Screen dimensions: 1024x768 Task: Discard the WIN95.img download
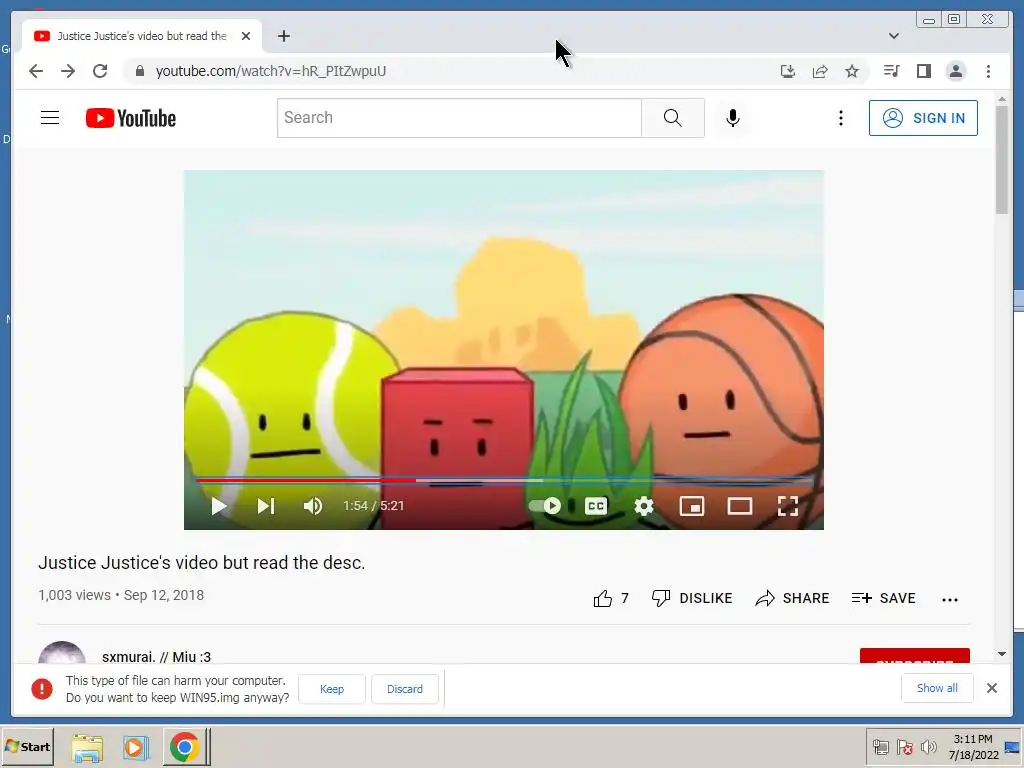click(405, 689)
